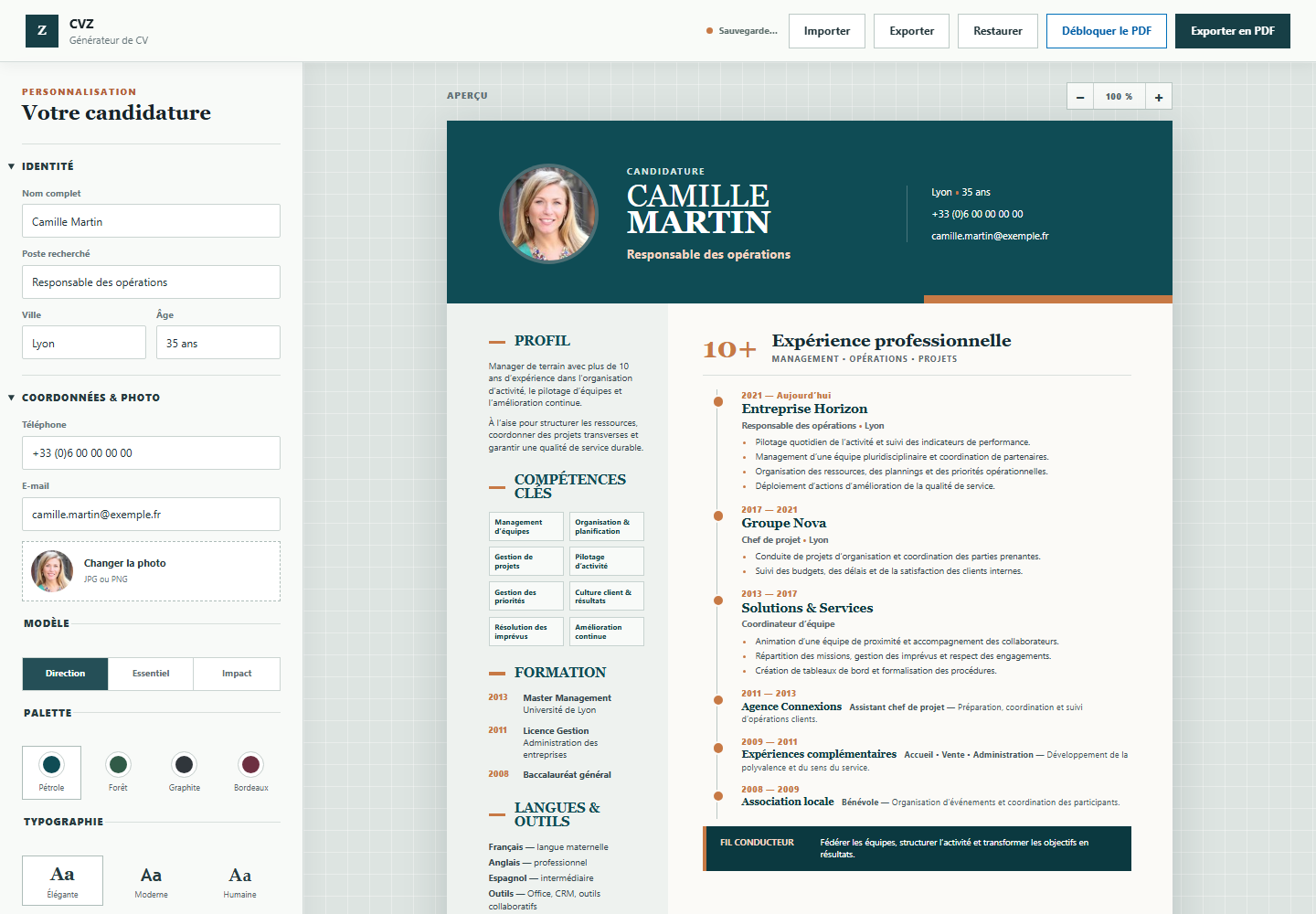Click the photo thumbnail in sidebar

pyautogui.click(x=52, y=571)
